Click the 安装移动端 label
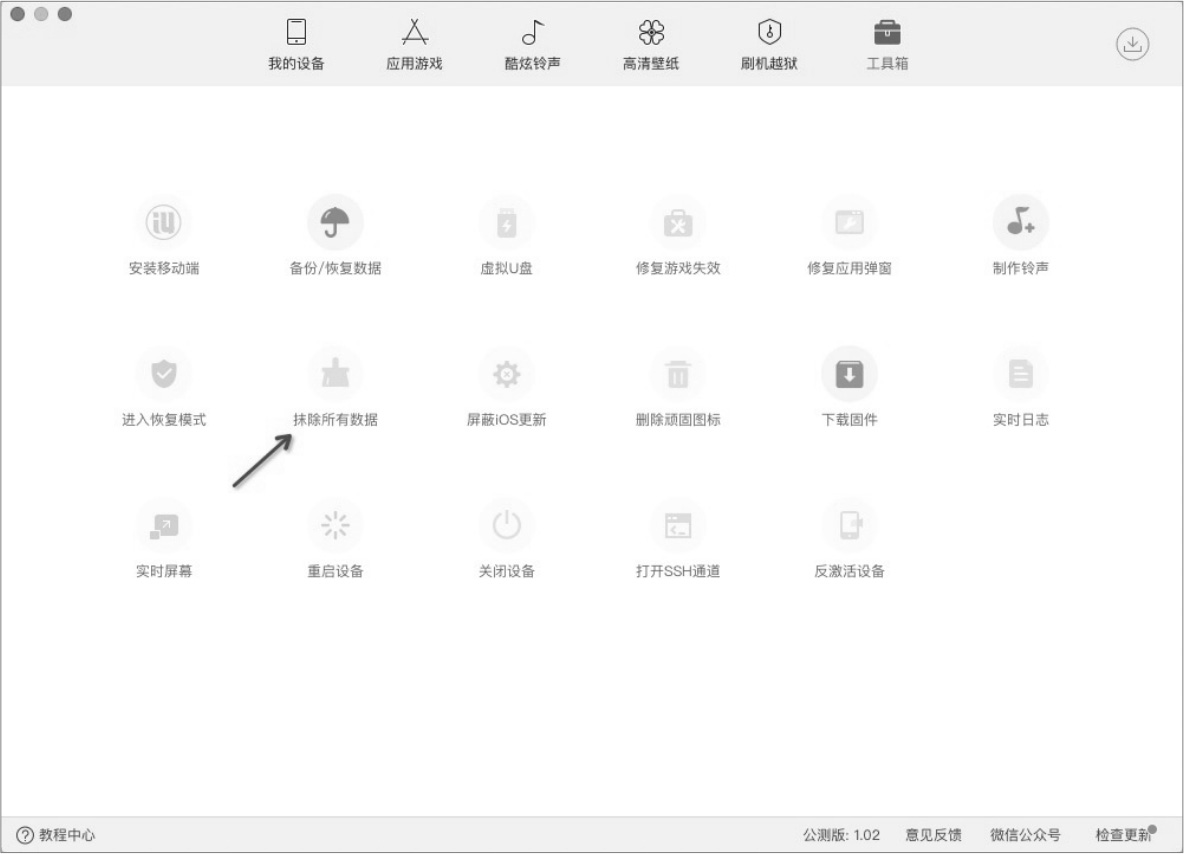This screenshot has height=854, width=1184. coord(164,268)
